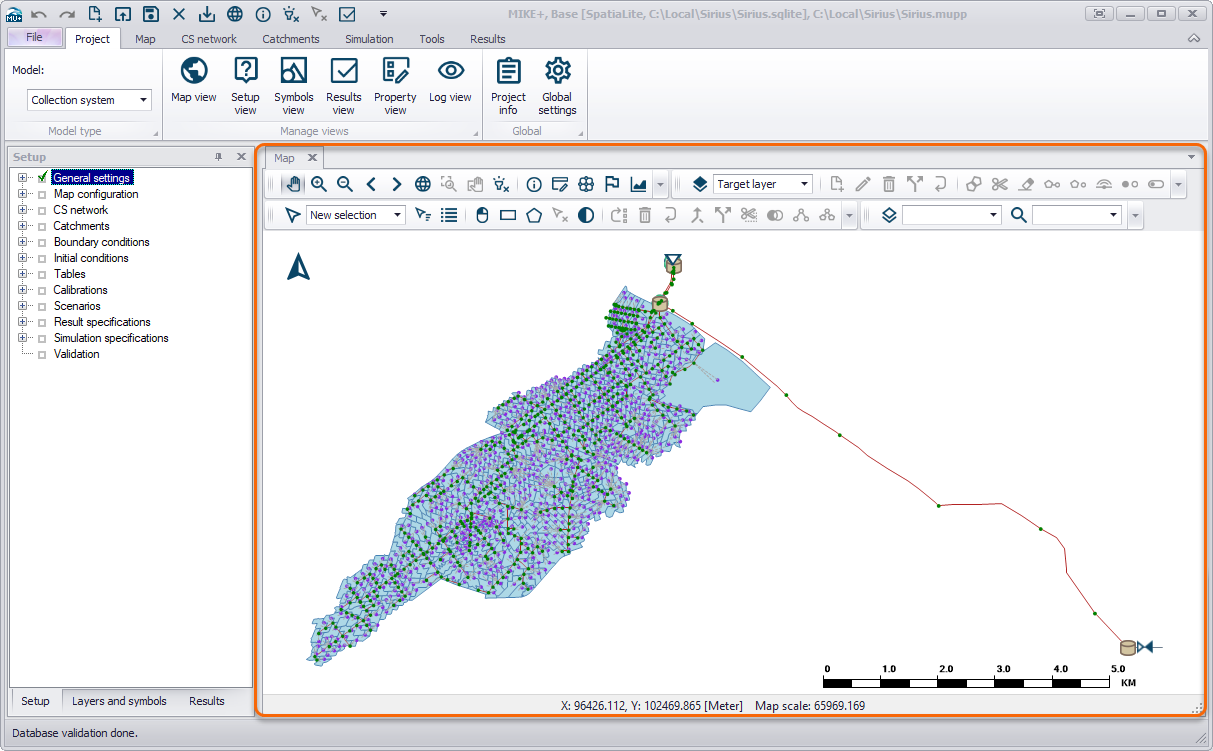Switch to the CS network ribbon tab

point(209,39)
